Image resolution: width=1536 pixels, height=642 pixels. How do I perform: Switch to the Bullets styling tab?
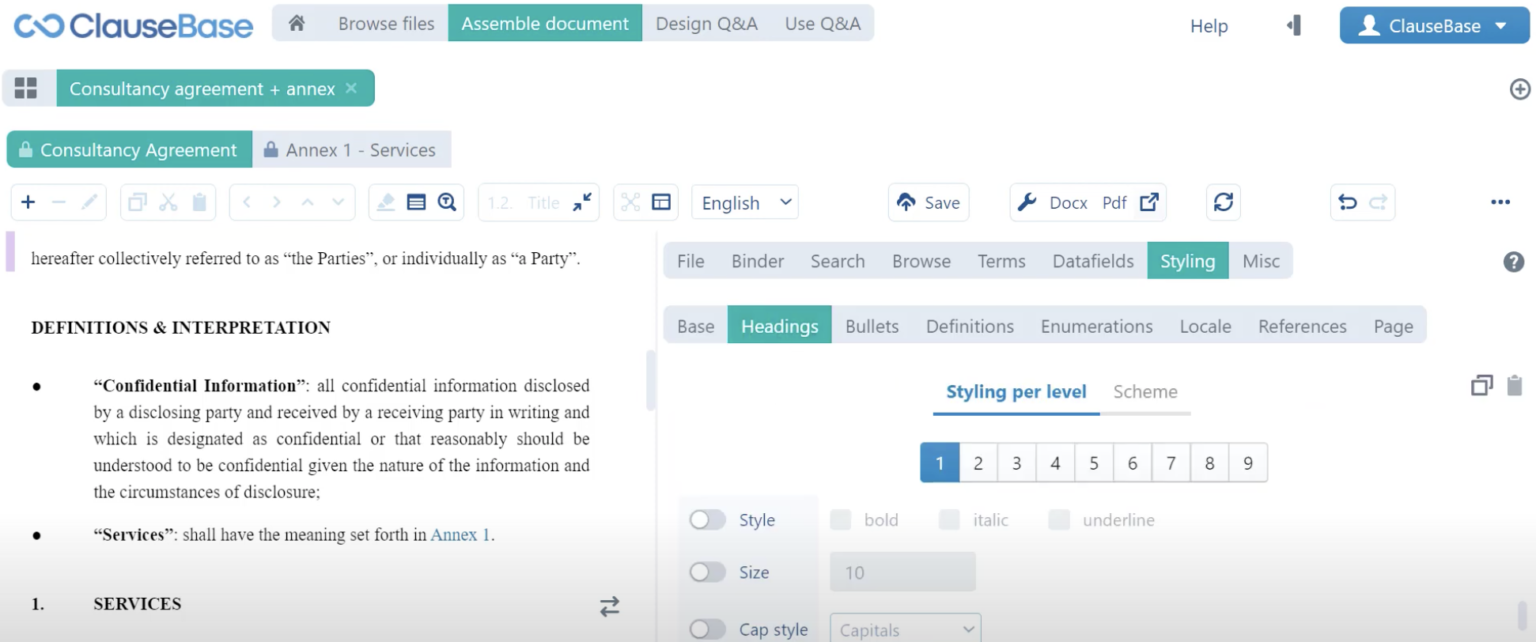tap(871, 326)
